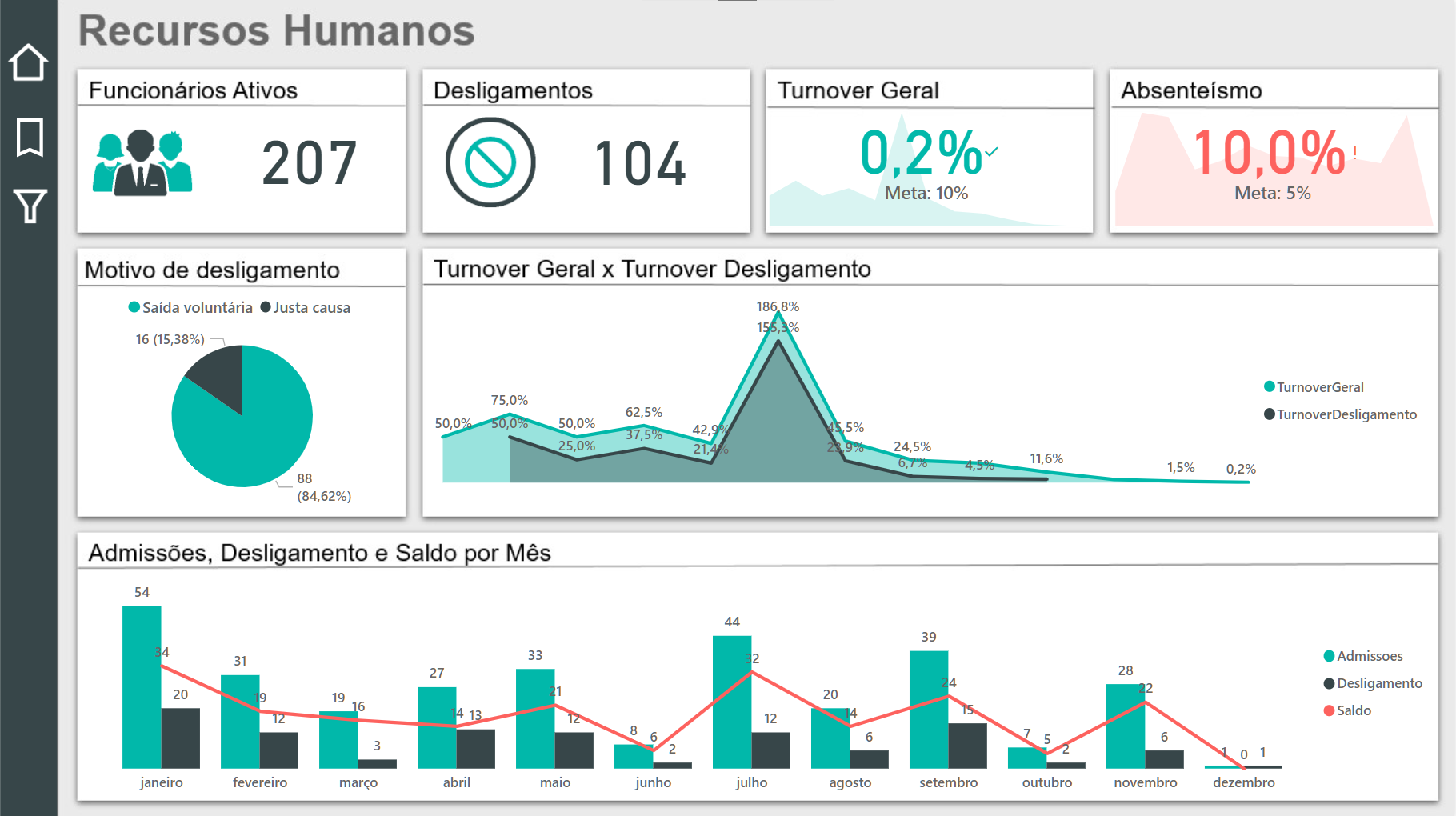Viewport: 1456px width, 816px height.
Task: Open the filter funnel icon
Action: pyautogui.click(x=30, y=206)
